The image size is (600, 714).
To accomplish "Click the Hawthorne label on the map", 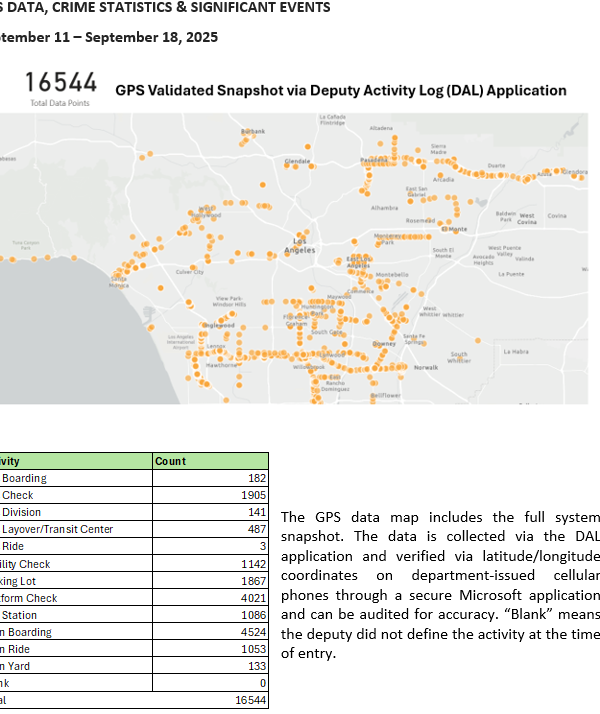I will click(x=220, y=366).
